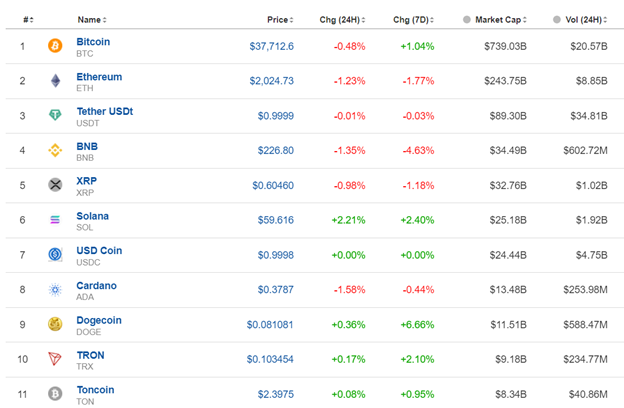This screenshot has width=624, height=408.
Task: Open the Bitcoin coin page link
Action: click(x=93, y=42)
